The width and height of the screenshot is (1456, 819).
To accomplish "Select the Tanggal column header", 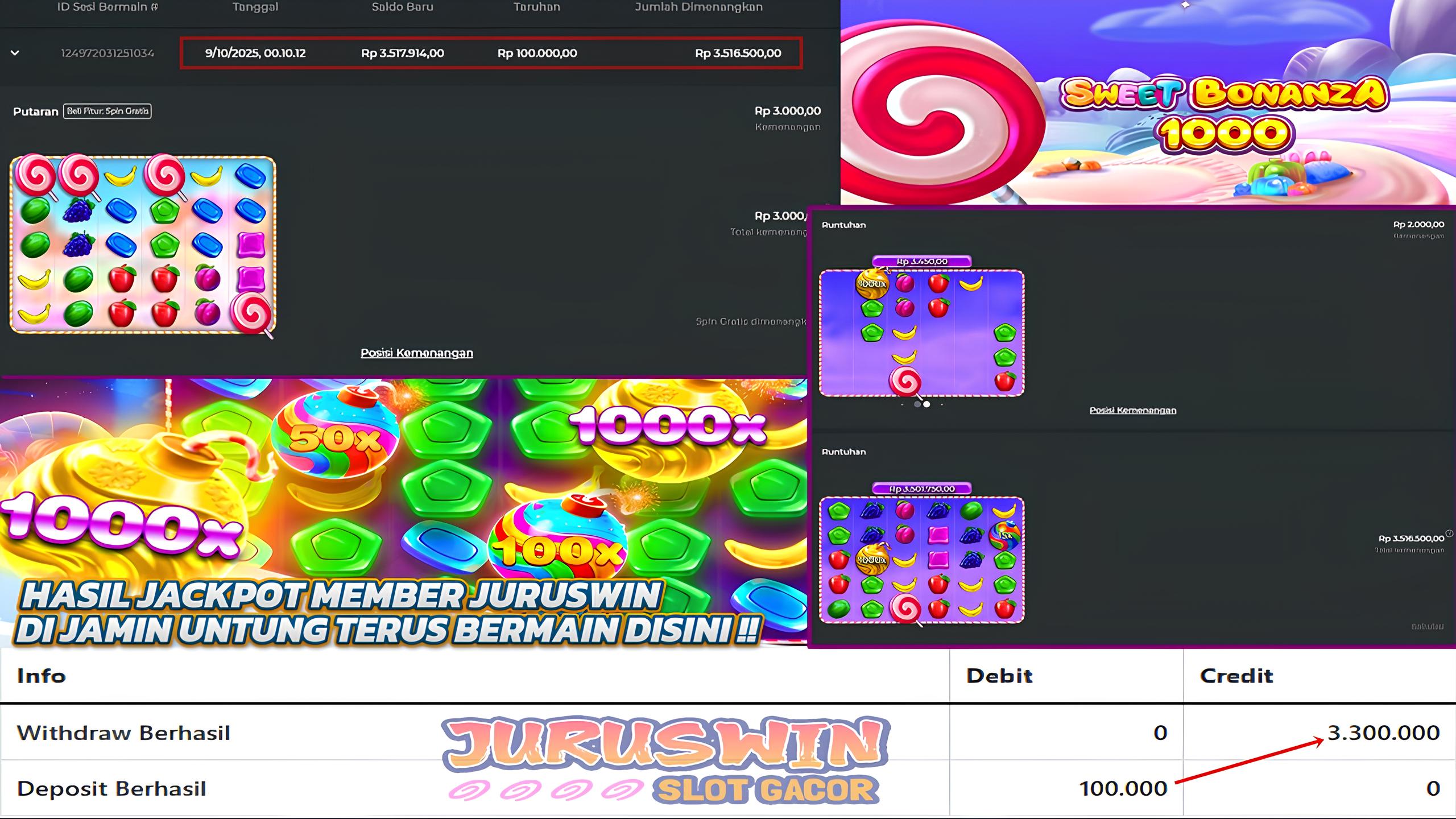I will [255, 7].
